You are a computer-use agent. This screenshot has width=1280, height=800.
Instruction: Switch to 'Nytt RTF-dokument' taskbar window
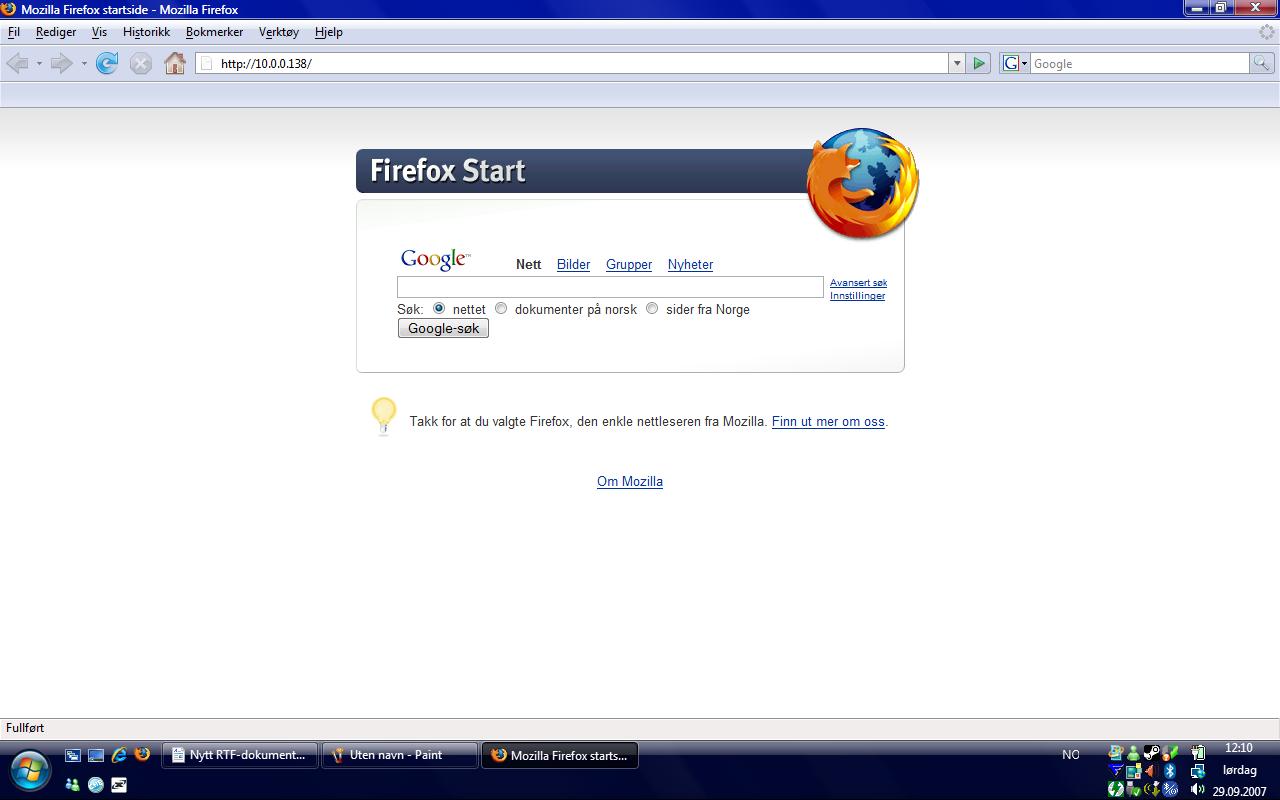point(240,755)
